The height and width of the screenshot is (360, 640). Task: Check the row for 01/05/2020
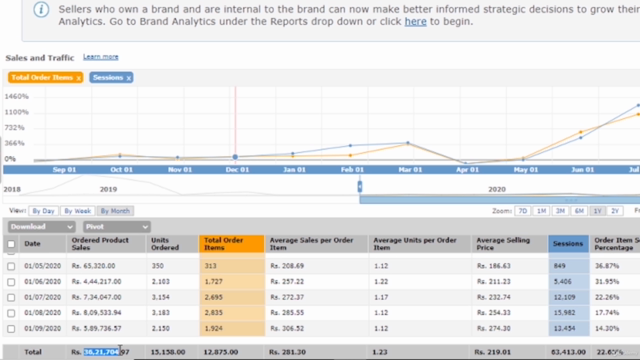(x=11, y=266)
